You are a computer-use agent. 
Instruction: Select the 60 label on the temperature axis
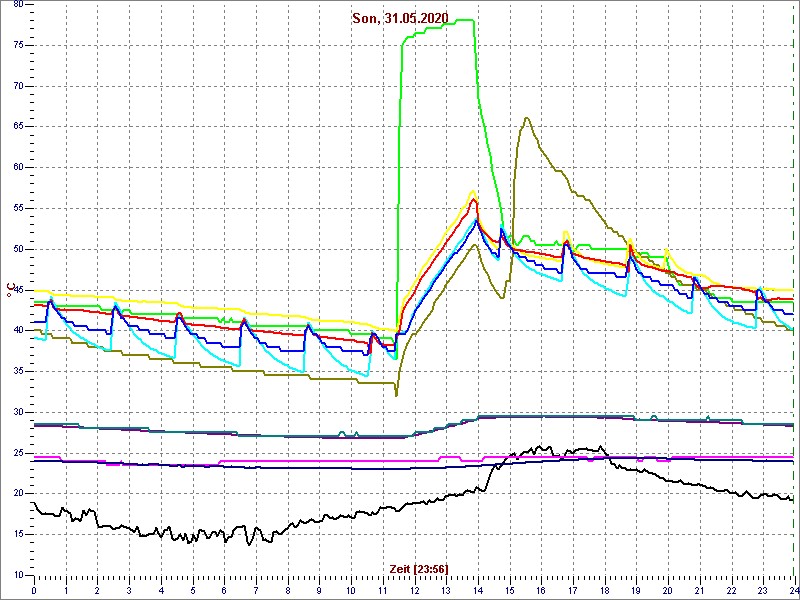[x=18, y=167]
